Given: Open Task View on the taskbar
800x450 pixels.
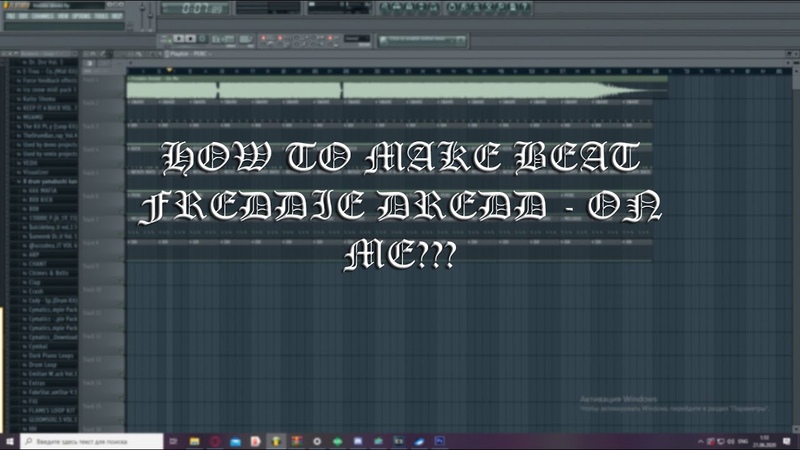Looking at the screenshot, I should (x=173, y=441).
